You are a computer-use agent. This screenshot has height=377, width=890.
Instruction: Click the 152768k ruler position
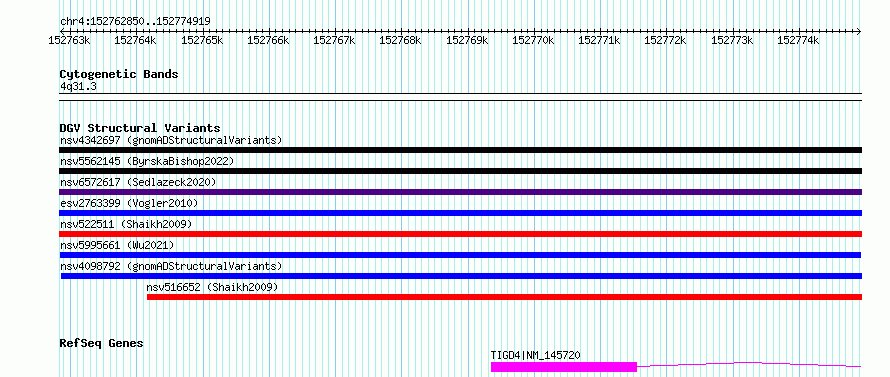(401, 40)
